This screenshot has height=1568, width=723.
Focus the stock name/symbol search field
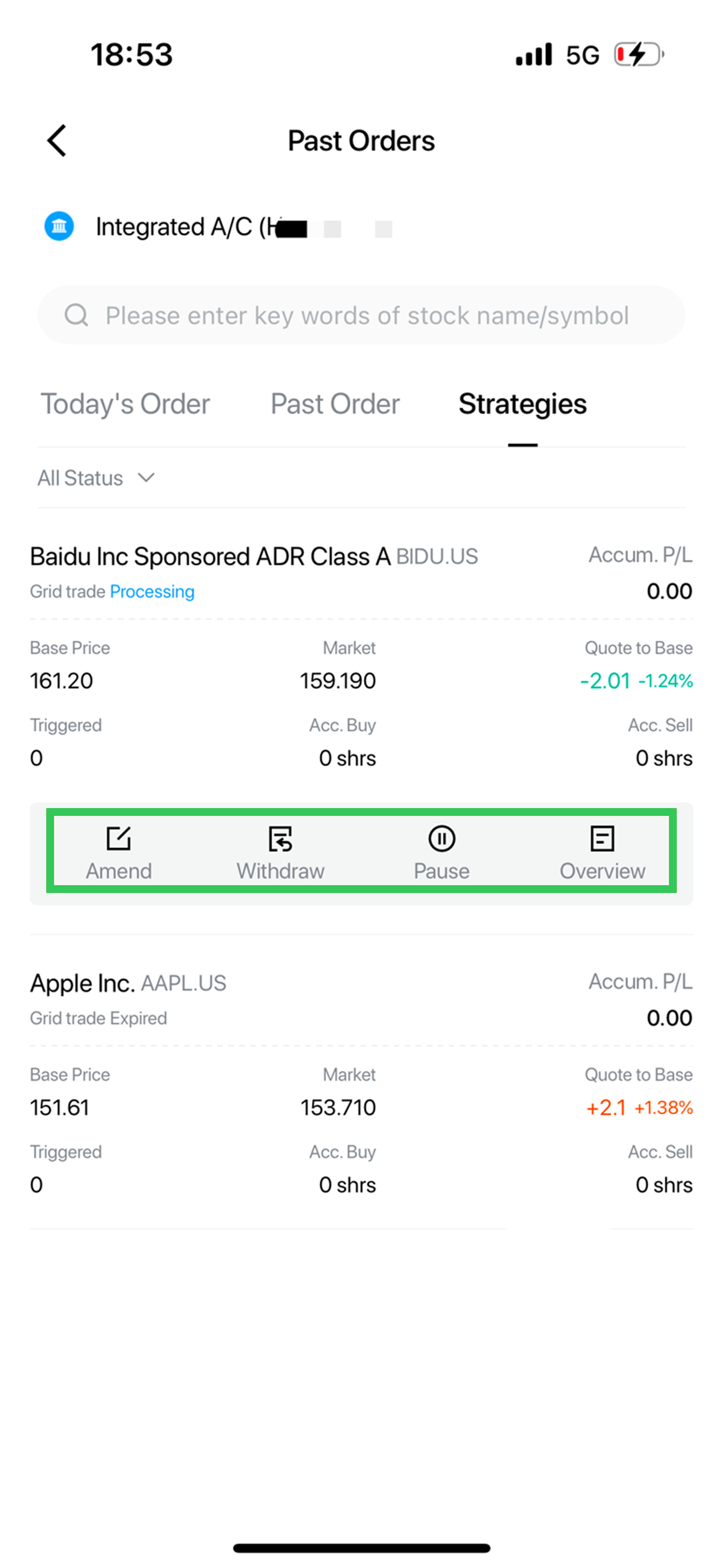pos(366,315)
